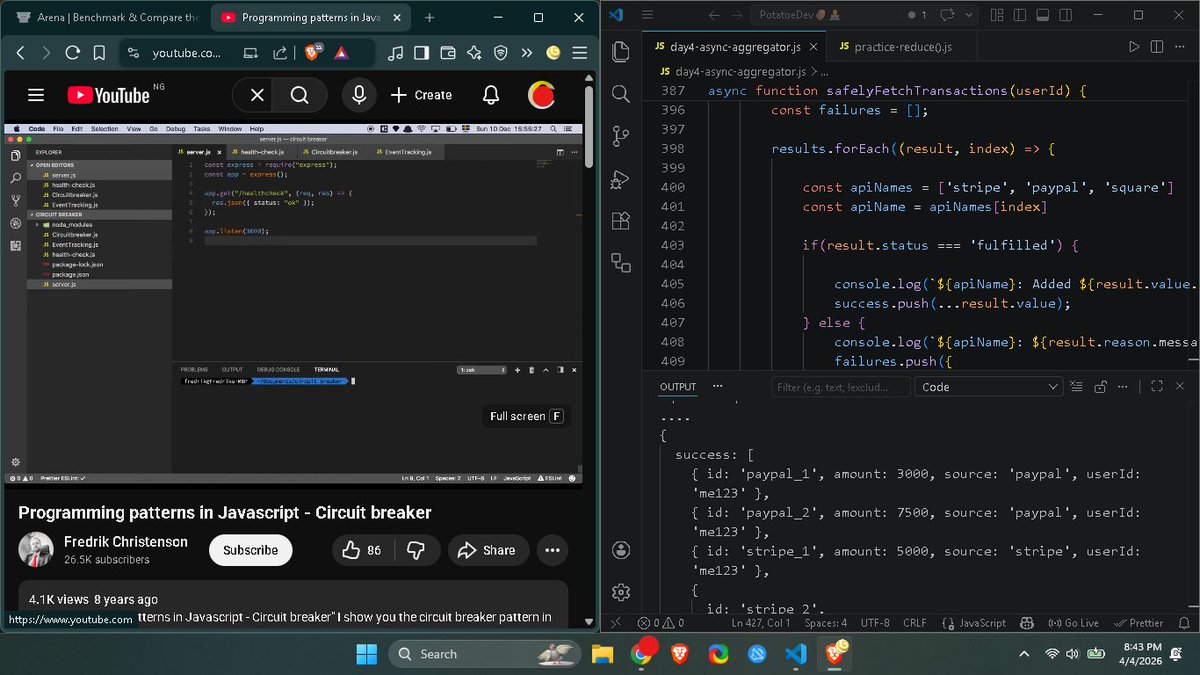Click the Copilot chat icon in the title bar

[946, 15]
